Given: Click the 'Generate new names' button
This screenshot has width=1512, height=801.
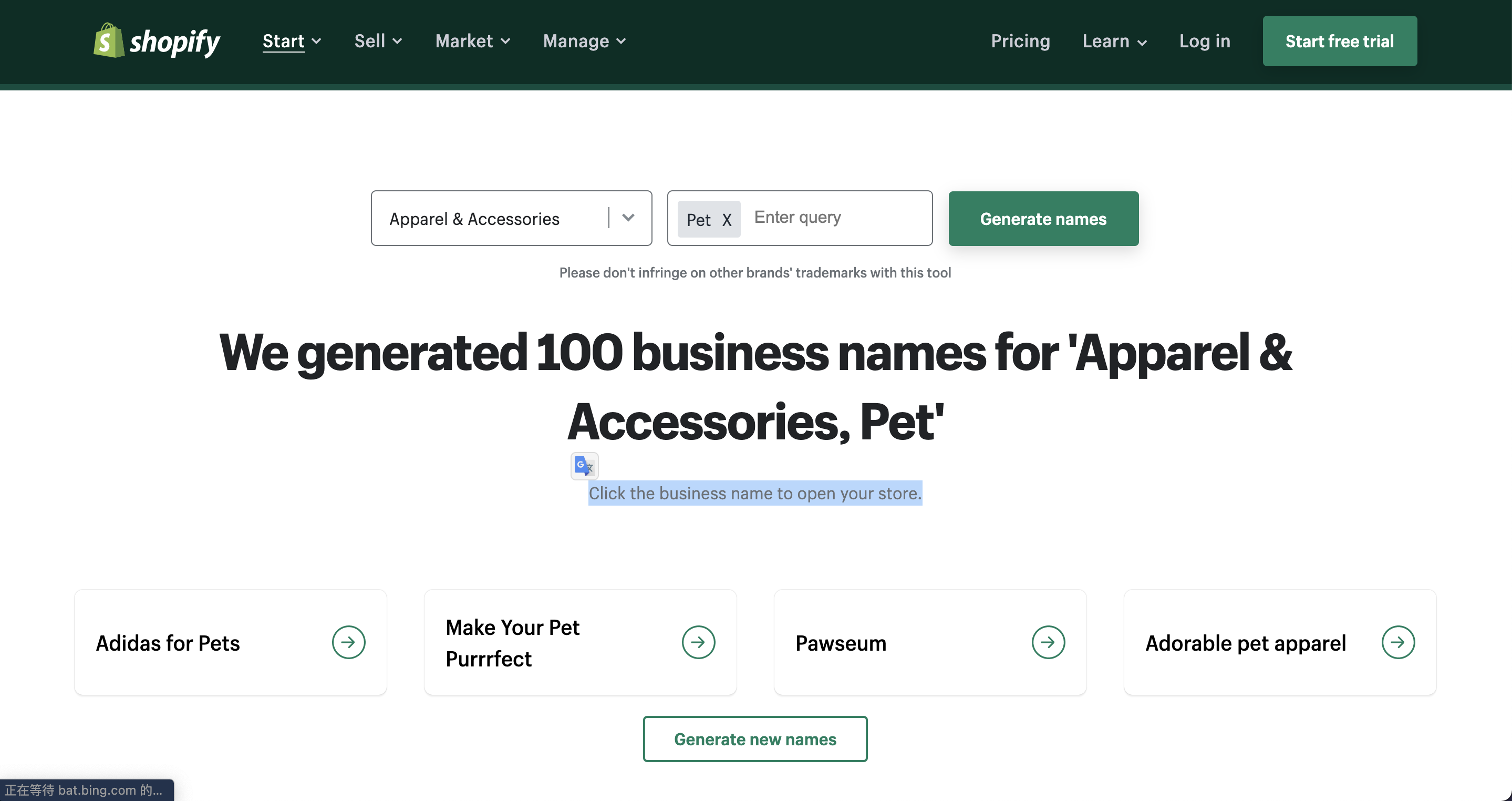Looking at the screenshot, I should [x=756, y=739].
